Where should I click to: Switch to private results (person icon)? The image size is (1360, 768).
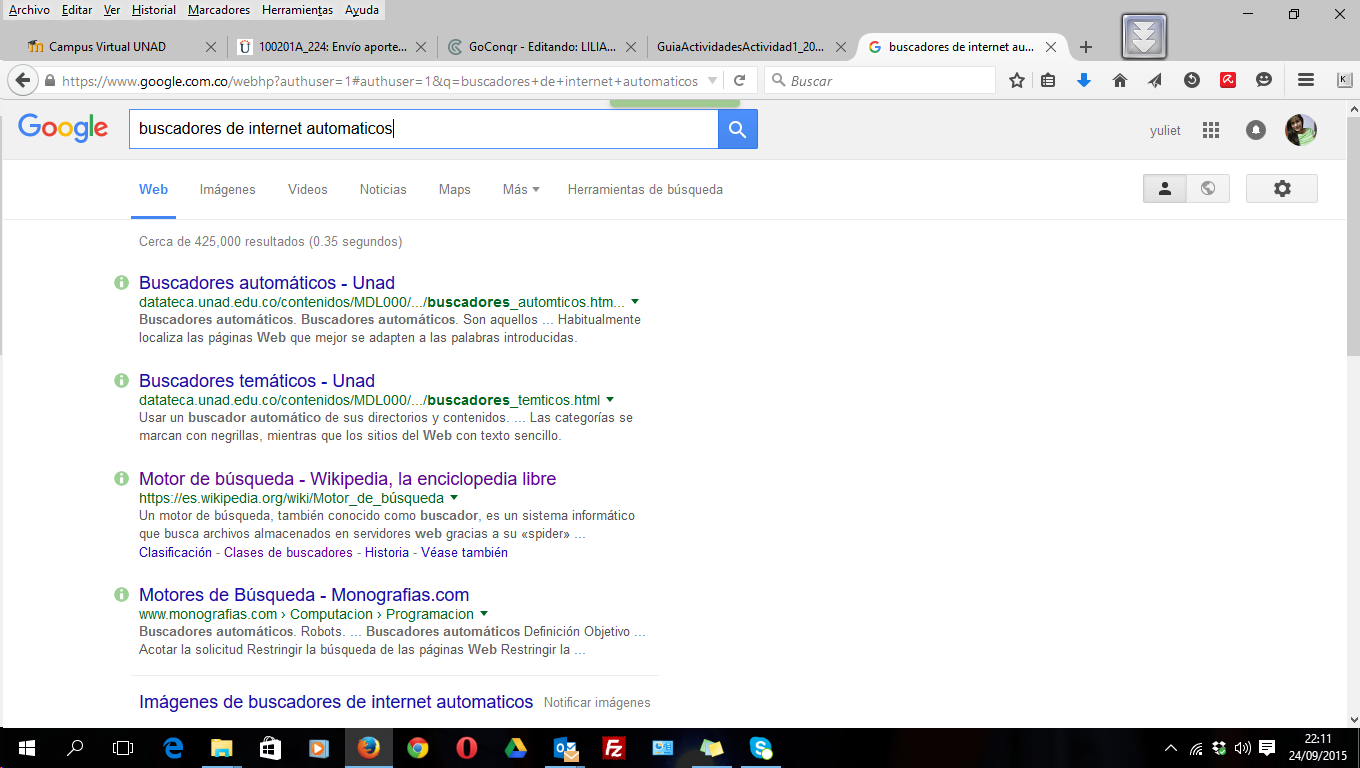coord(1165,188)
